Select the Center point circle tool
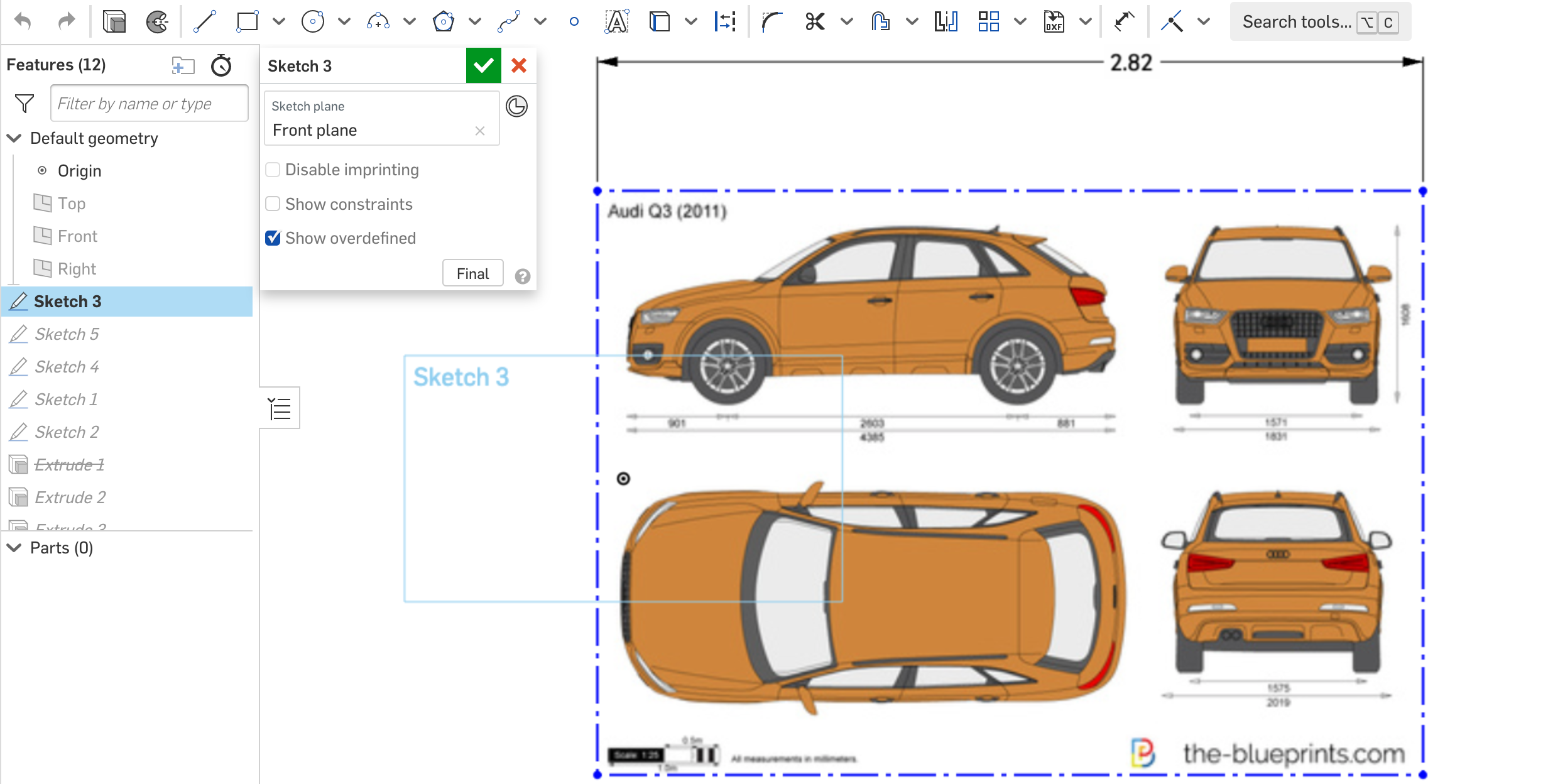This screenshot has width=1548, height=784. [312, 21]
